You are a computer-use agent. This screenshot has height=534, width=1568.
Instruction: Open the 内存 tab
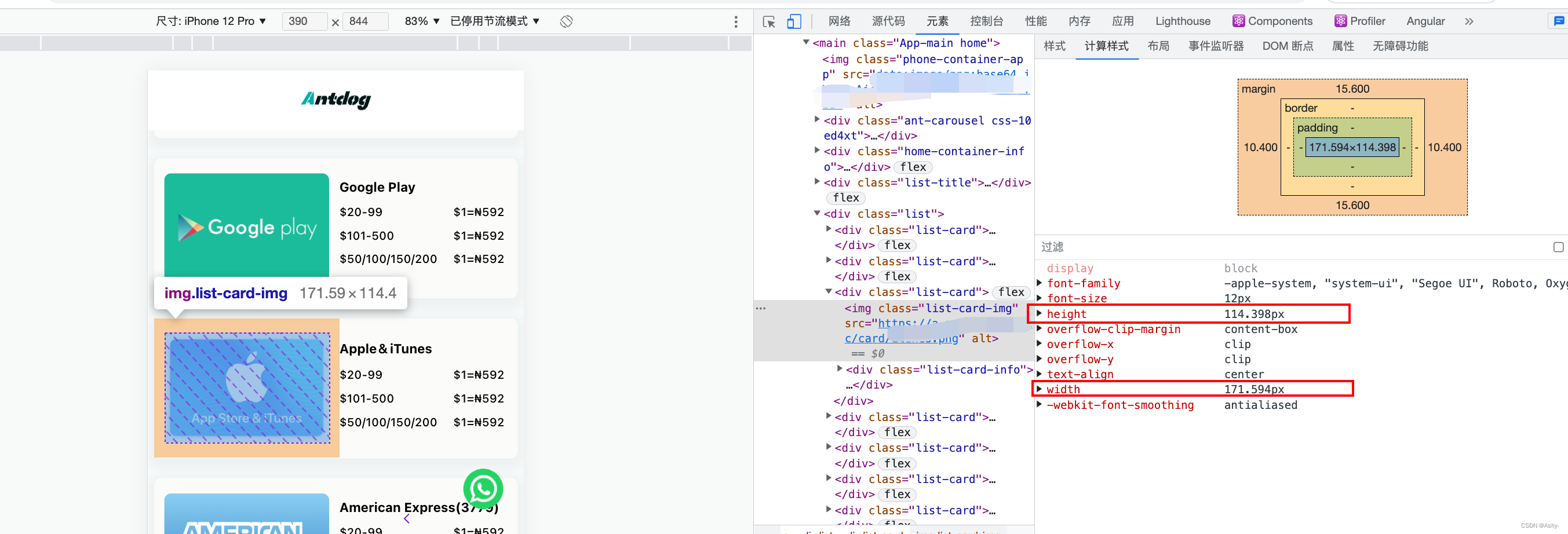[x=1079, y=21]
